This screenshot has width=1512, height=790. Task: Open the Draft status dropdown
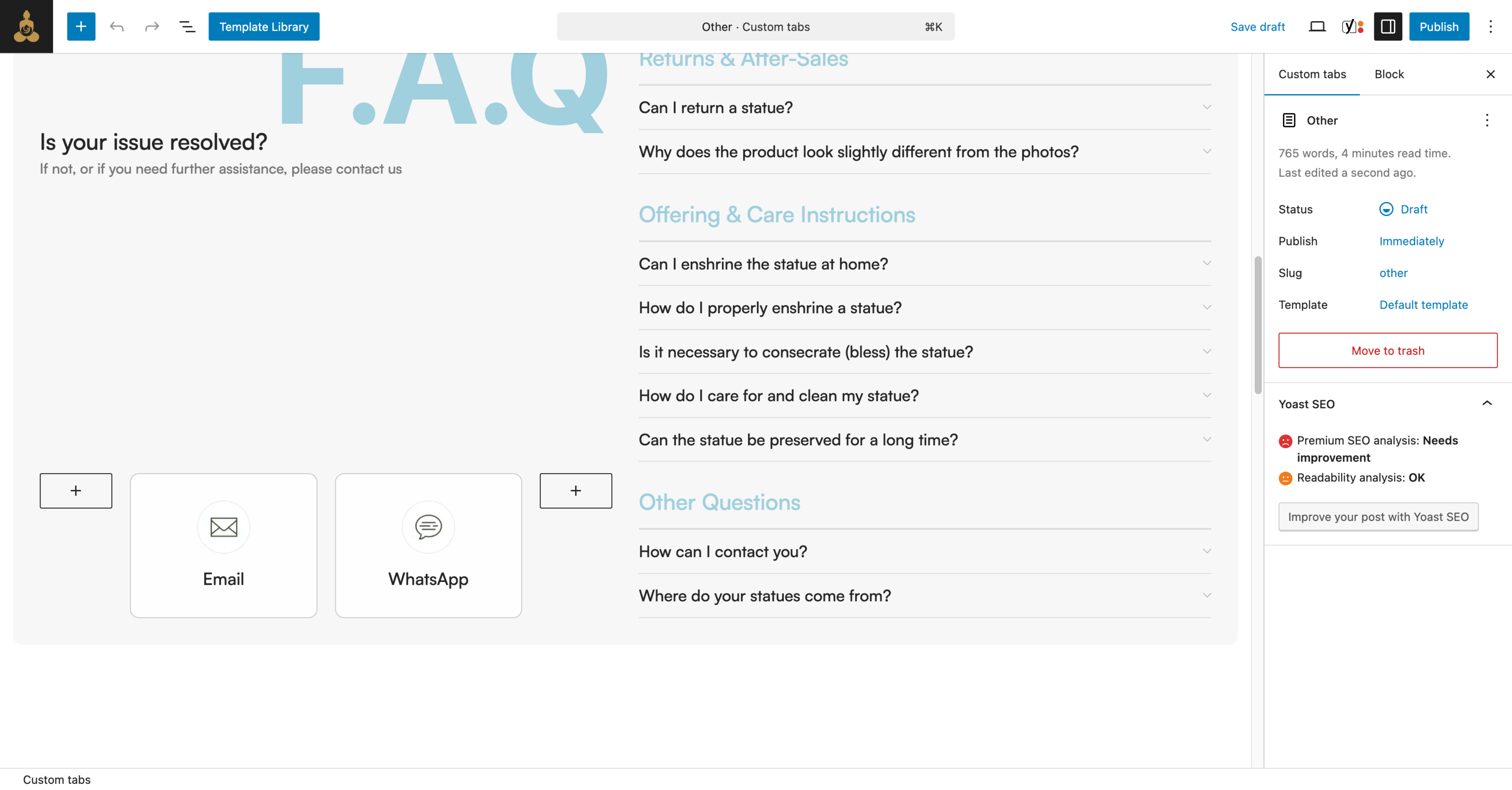pos(1403,209)
